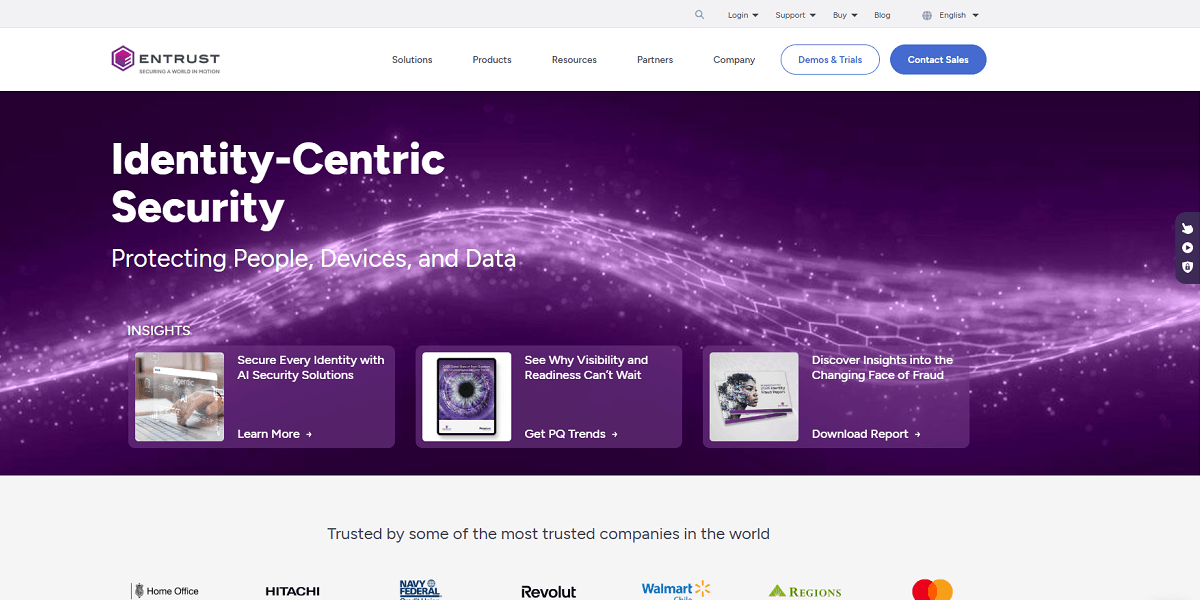Click the pointing hand icon in side panel
The width and height of the screenshot is (1200, 600).
[x=1187, y=228]
